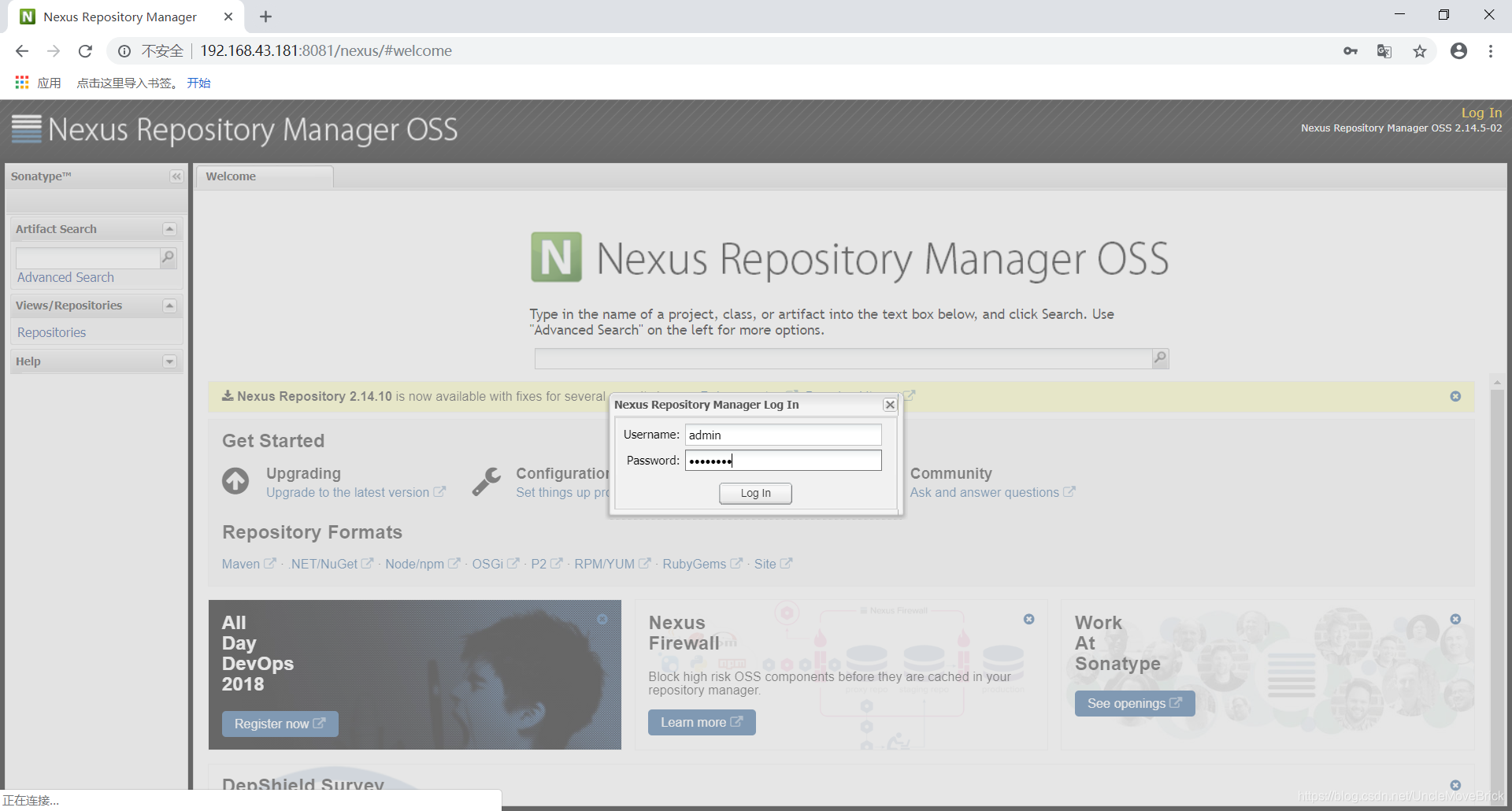Click the Nexus N logo on welcome page
Image resolution: width=1512 pixels, height=811 pixels.
click(556, 257)
